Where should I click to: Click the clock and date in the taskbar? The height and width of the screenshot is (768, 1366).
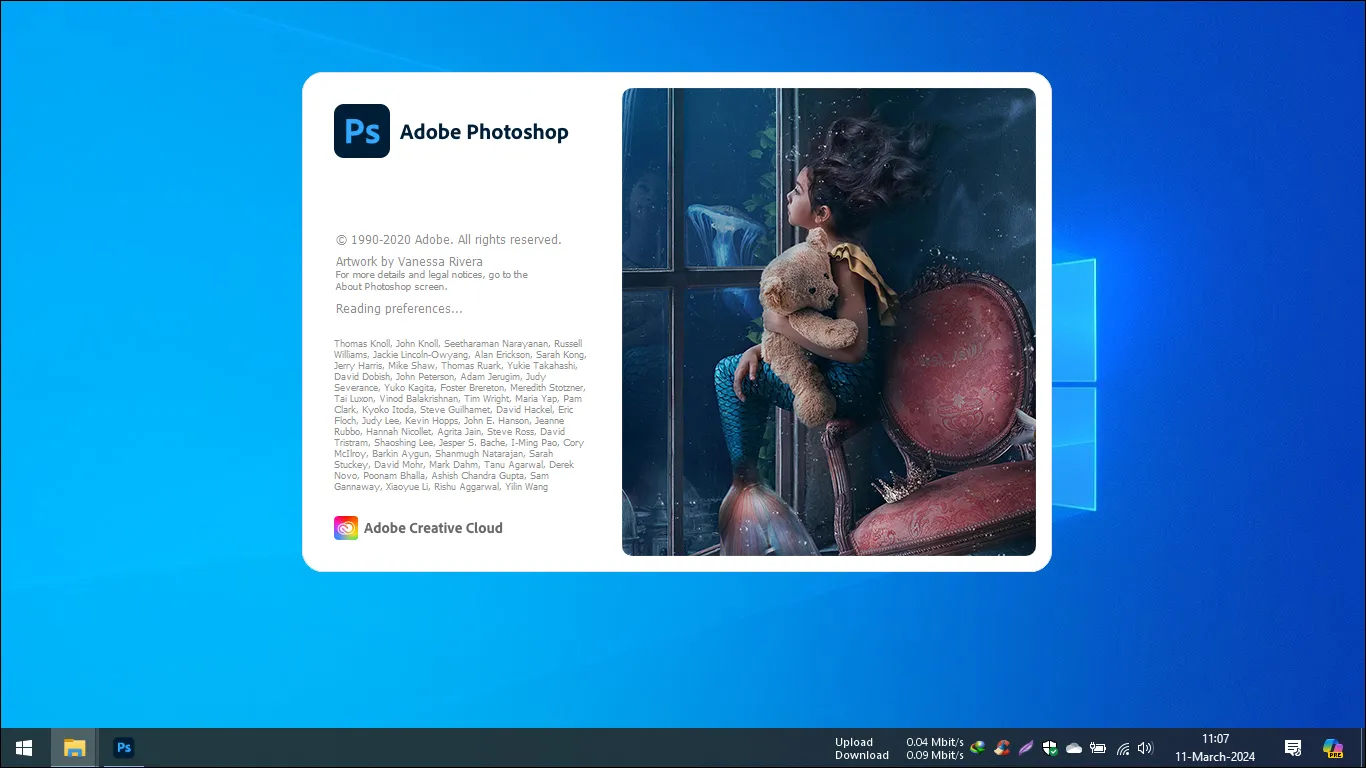tap(1214, 747)
